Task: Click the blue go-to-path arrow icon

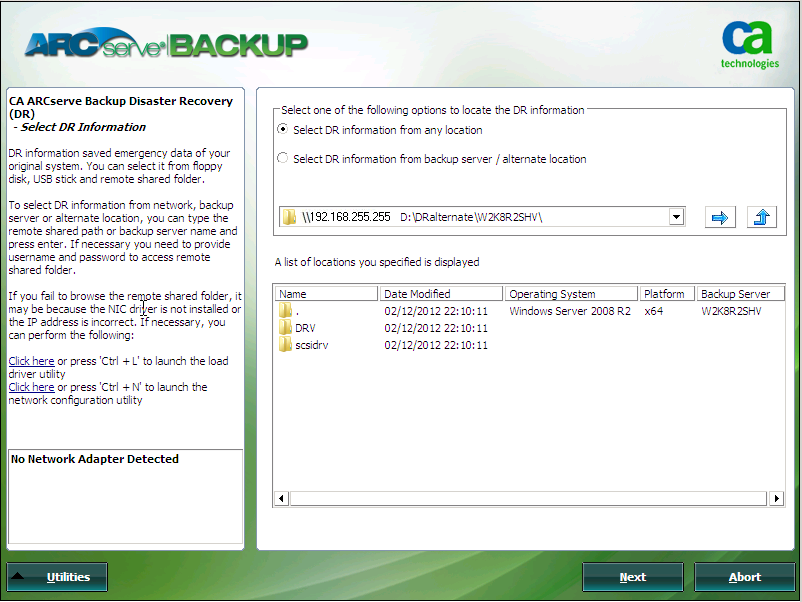Action: [720, 217]
